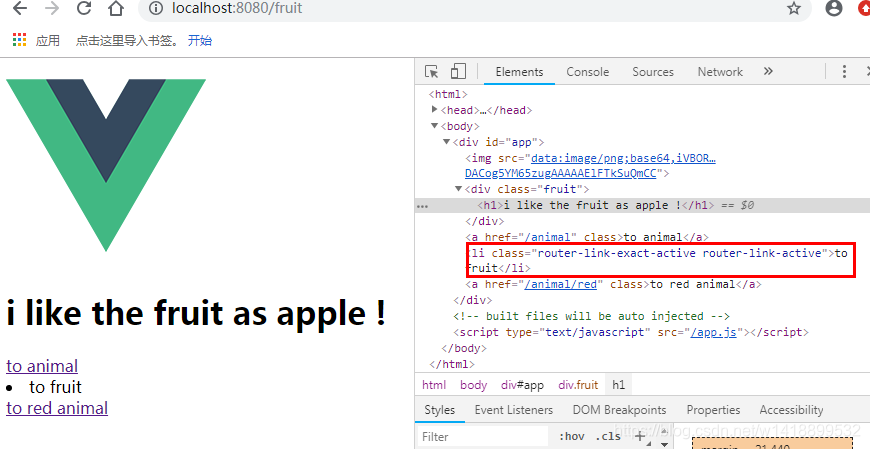
Task: Click the html breadcrumb item
Action: tap(434, 385)
